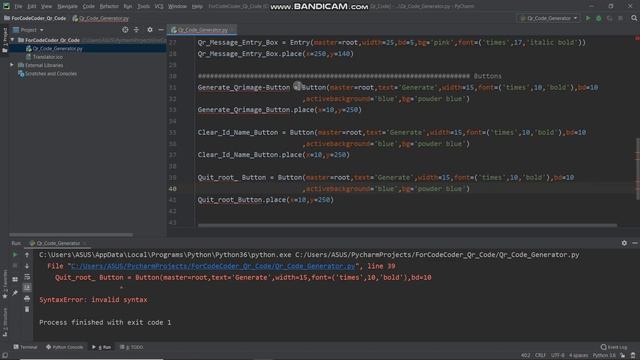Open the TODO tool window

[131, 347]
